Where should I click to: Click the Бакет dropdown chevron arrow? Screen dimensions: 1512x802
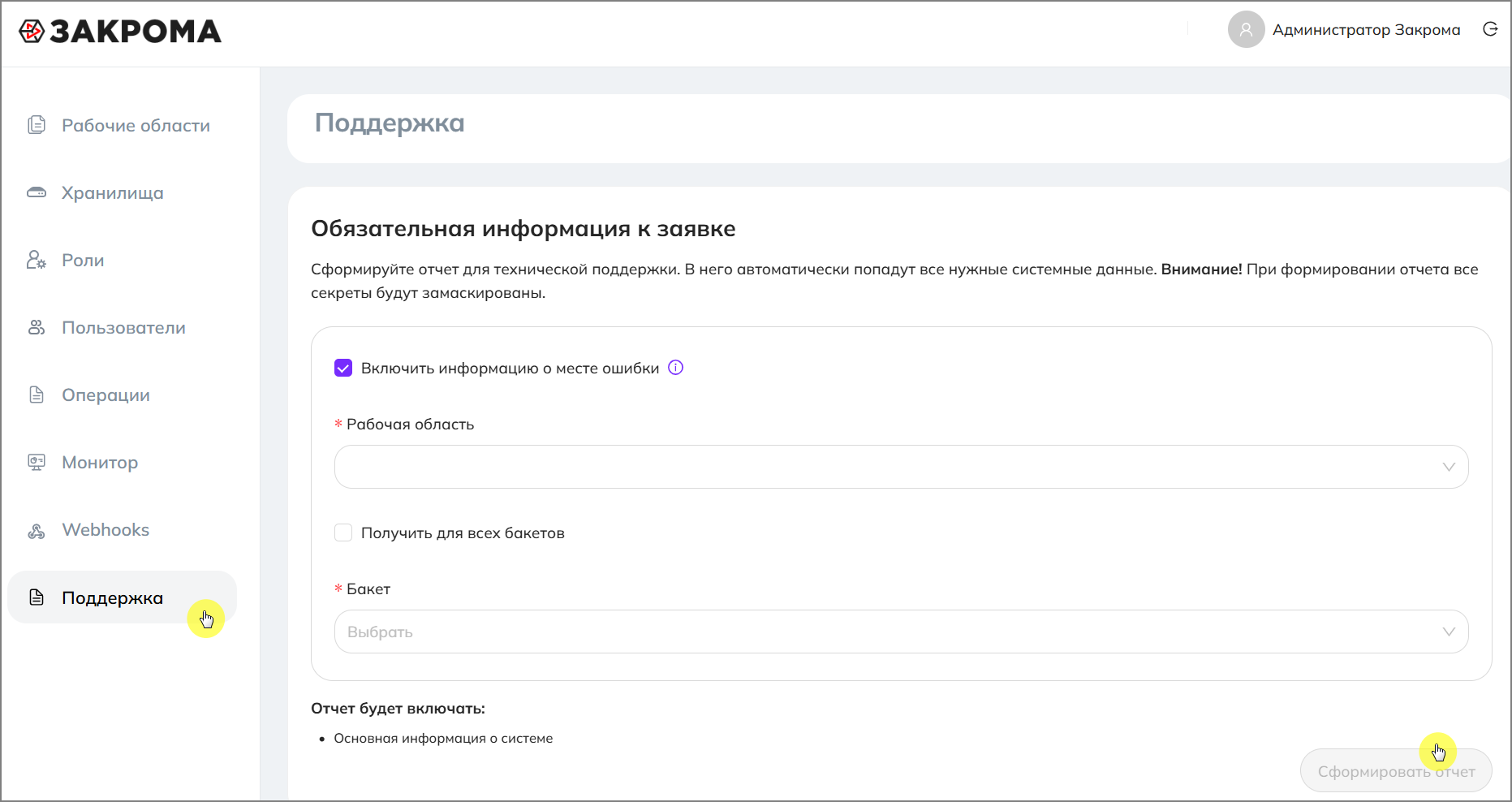coord(1449,632)
